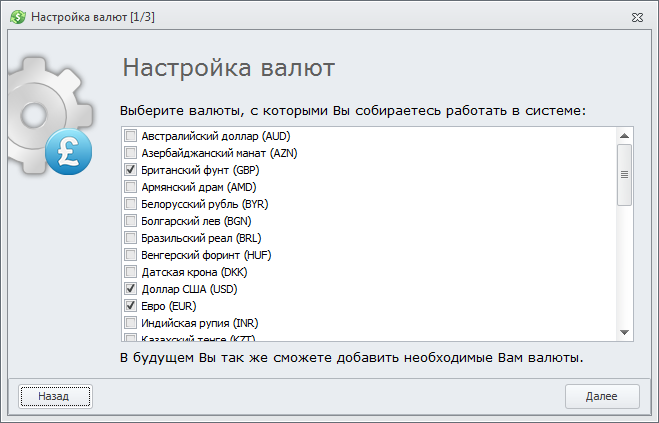Click the scroll up arrow of currency list
This screenshot has height=423, width=659.
pyautogui.click(x=624, y=135)
